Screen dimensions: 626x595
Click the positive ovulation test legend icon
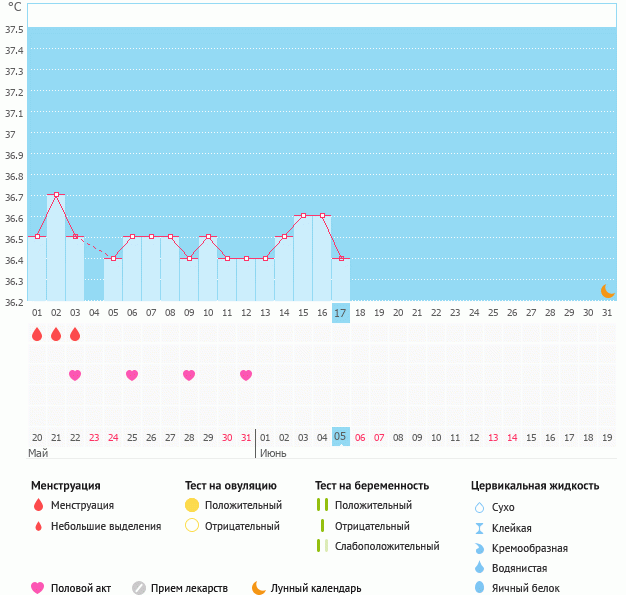pos(192,505)
